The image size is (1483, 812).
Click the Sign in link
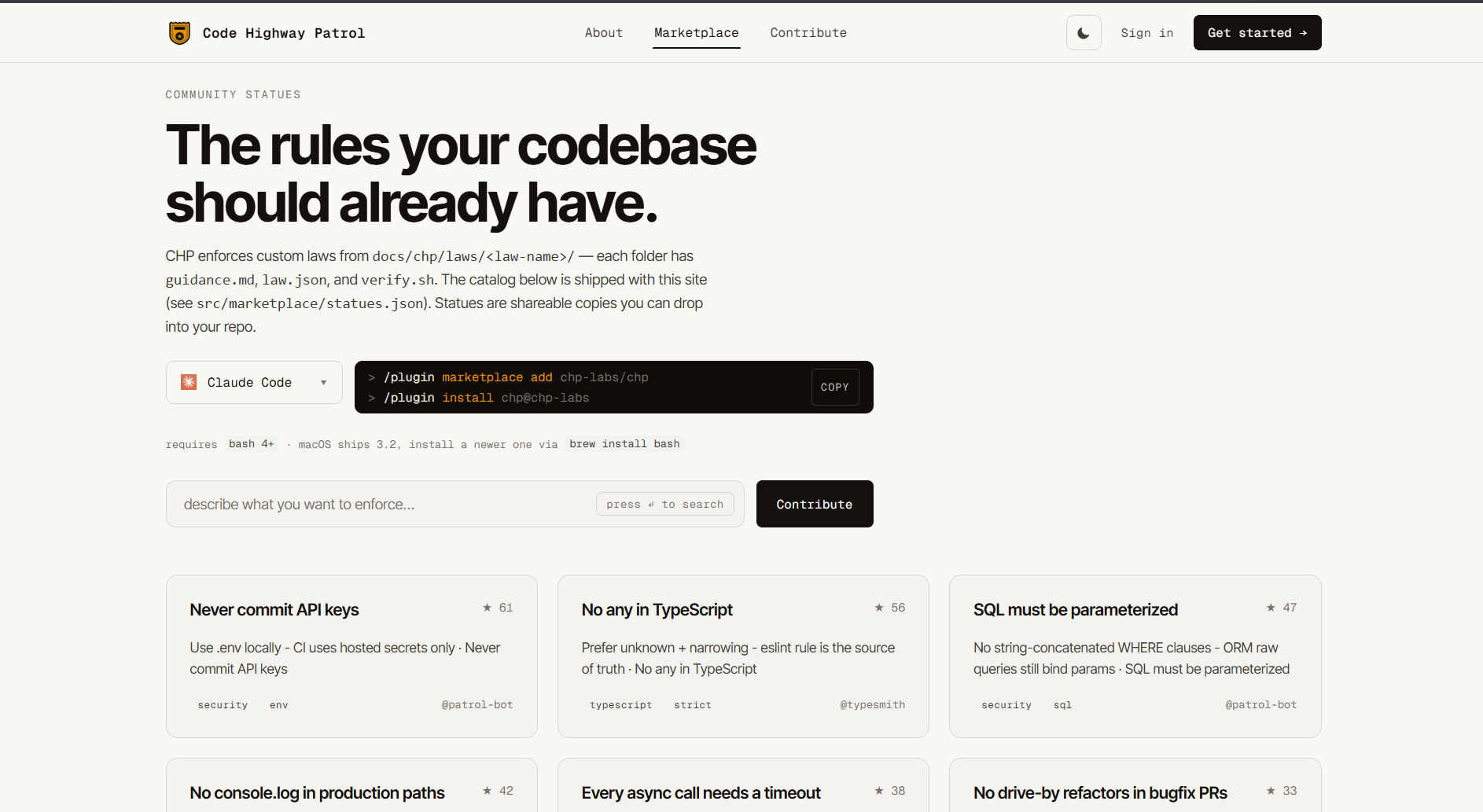[1147, 33]
